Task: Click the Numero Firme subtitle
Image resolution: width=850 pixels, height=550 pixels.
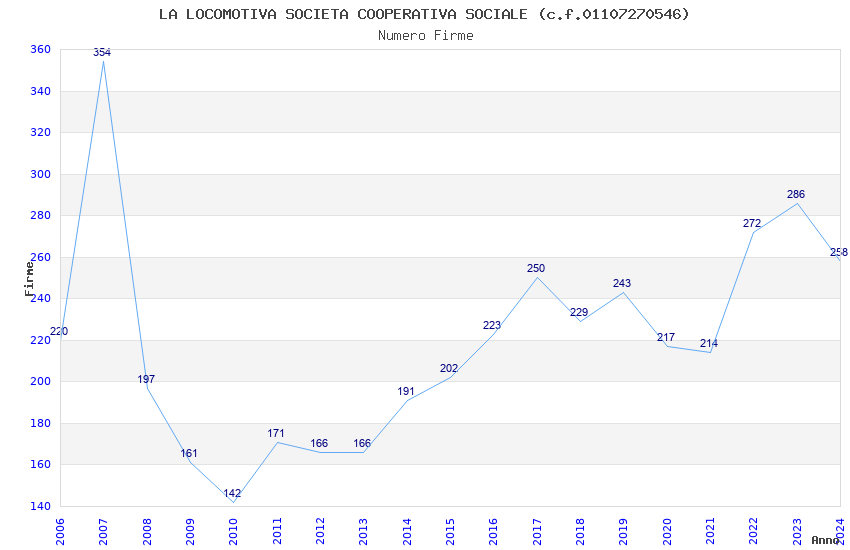Action: point(426,35)
